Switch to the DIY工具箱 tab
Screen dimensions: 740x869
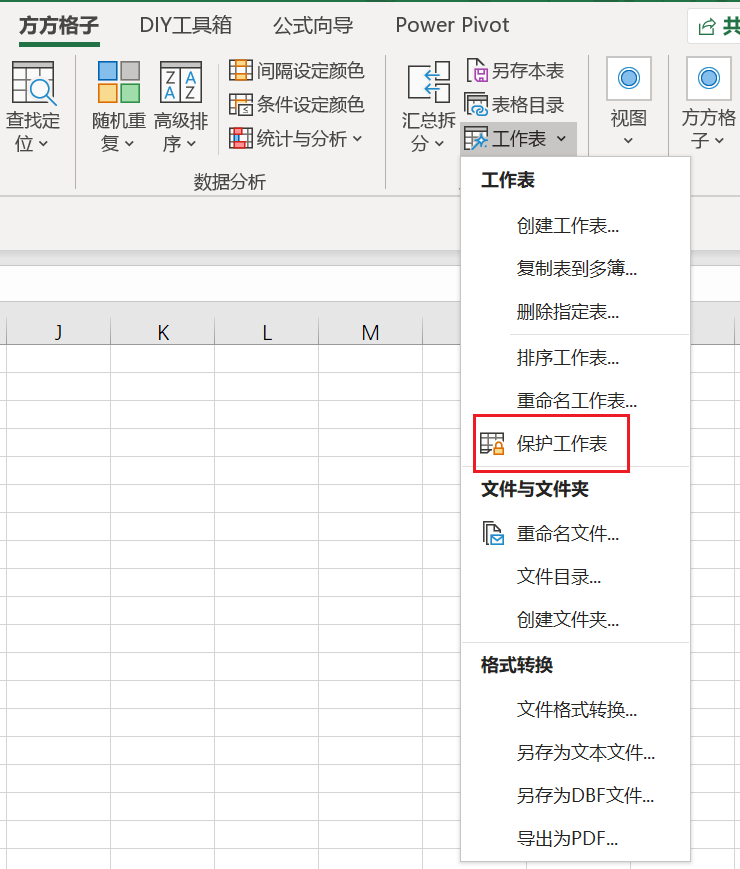pos(186,25)
